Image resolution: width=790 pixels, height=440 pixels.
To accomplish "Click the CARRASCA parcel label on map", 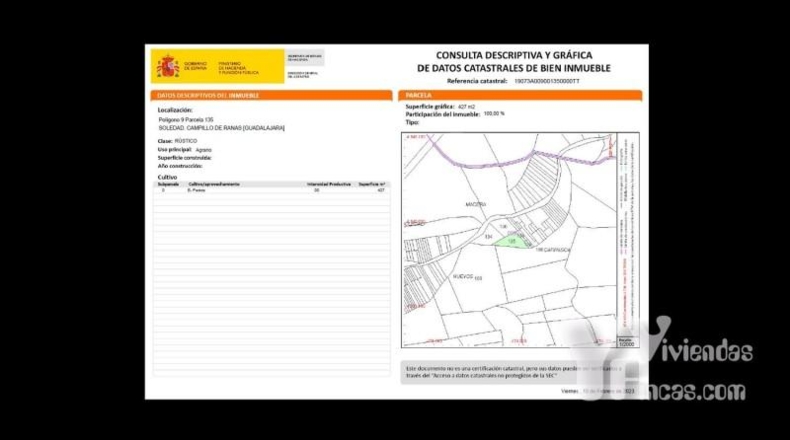I will point(553,249).
